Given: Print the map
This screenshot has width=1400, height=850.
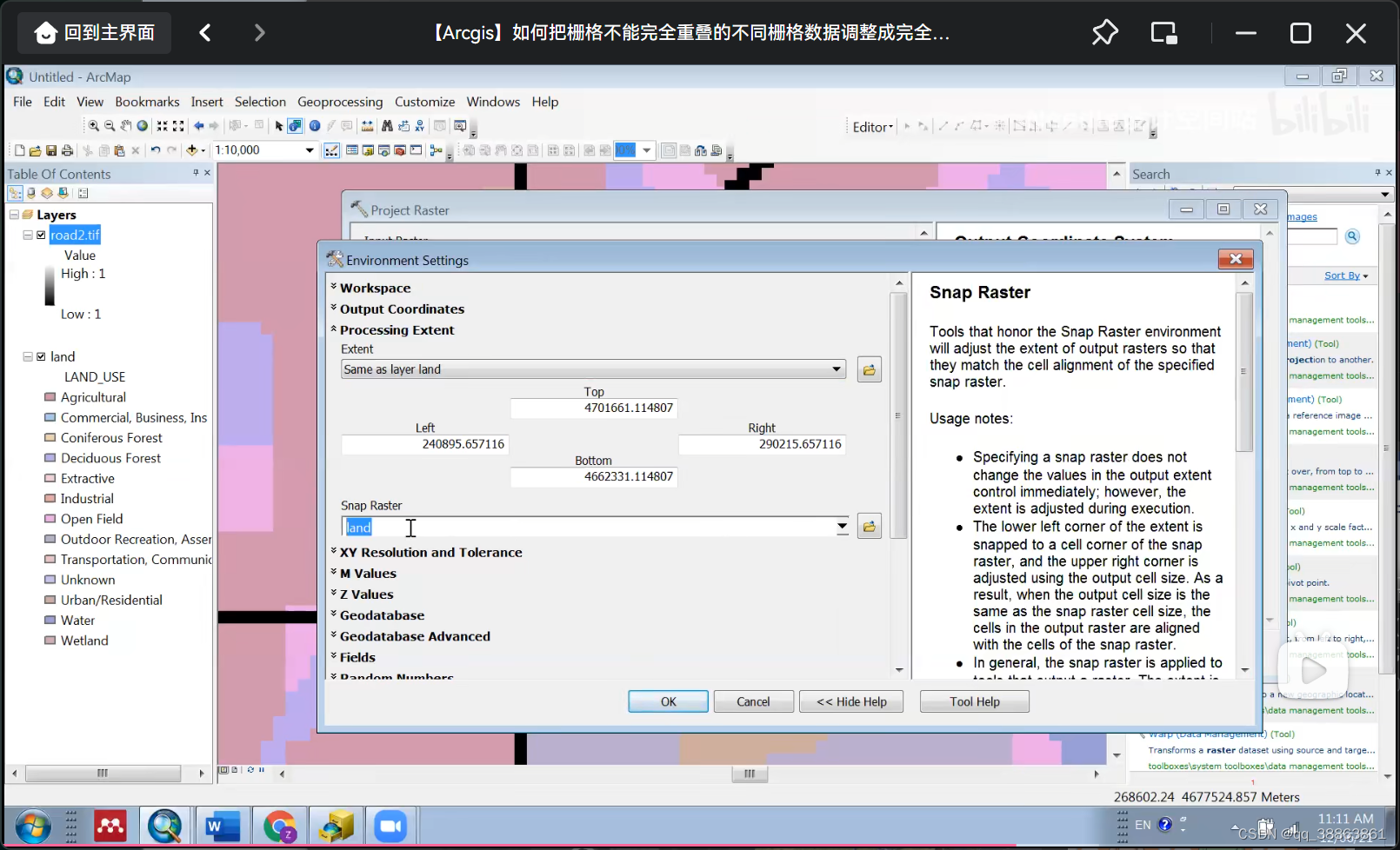Looking at the screenshot, I should click(67, 150).
